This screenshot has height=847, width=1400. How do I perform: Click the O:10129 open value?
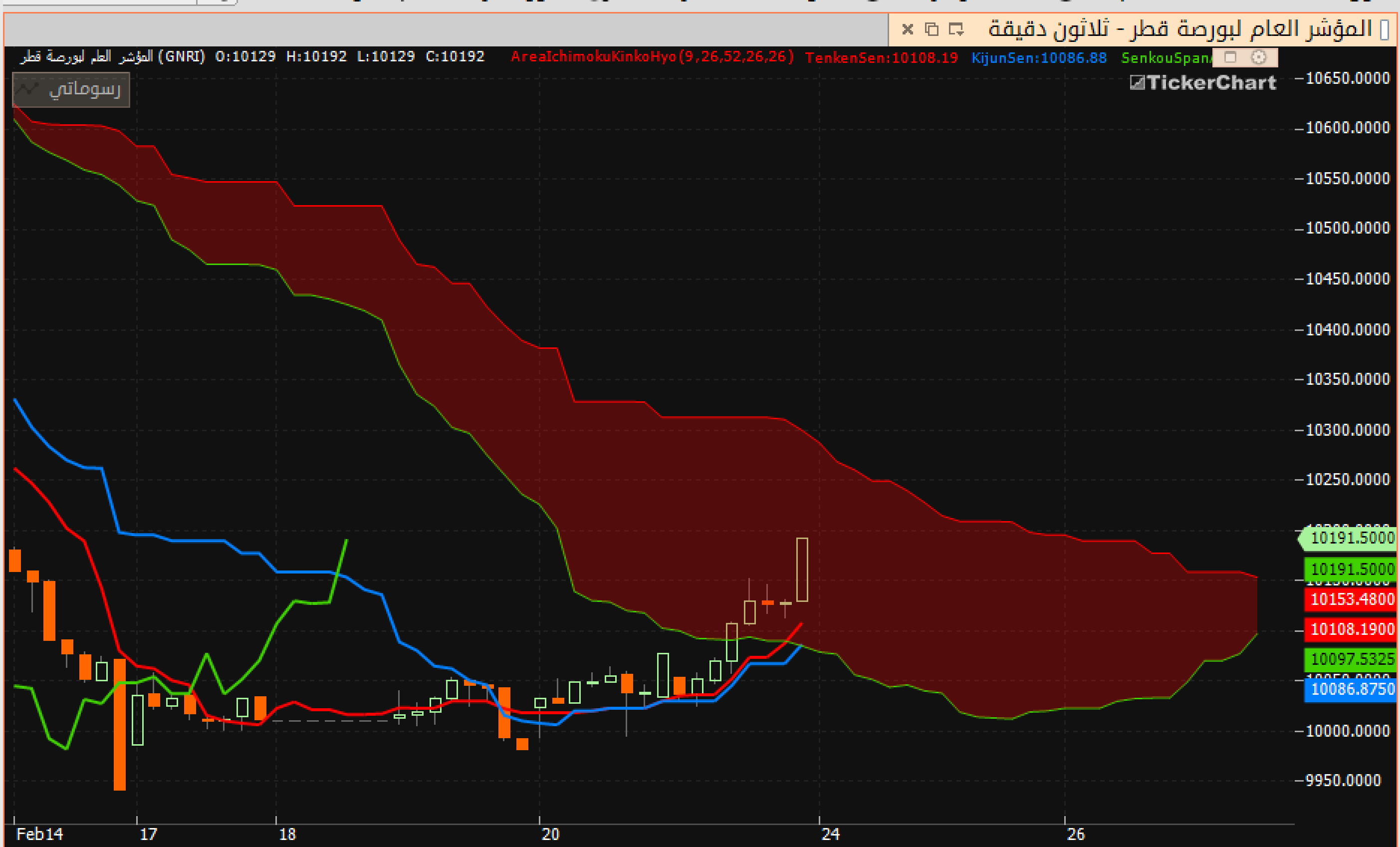[245, 56]
